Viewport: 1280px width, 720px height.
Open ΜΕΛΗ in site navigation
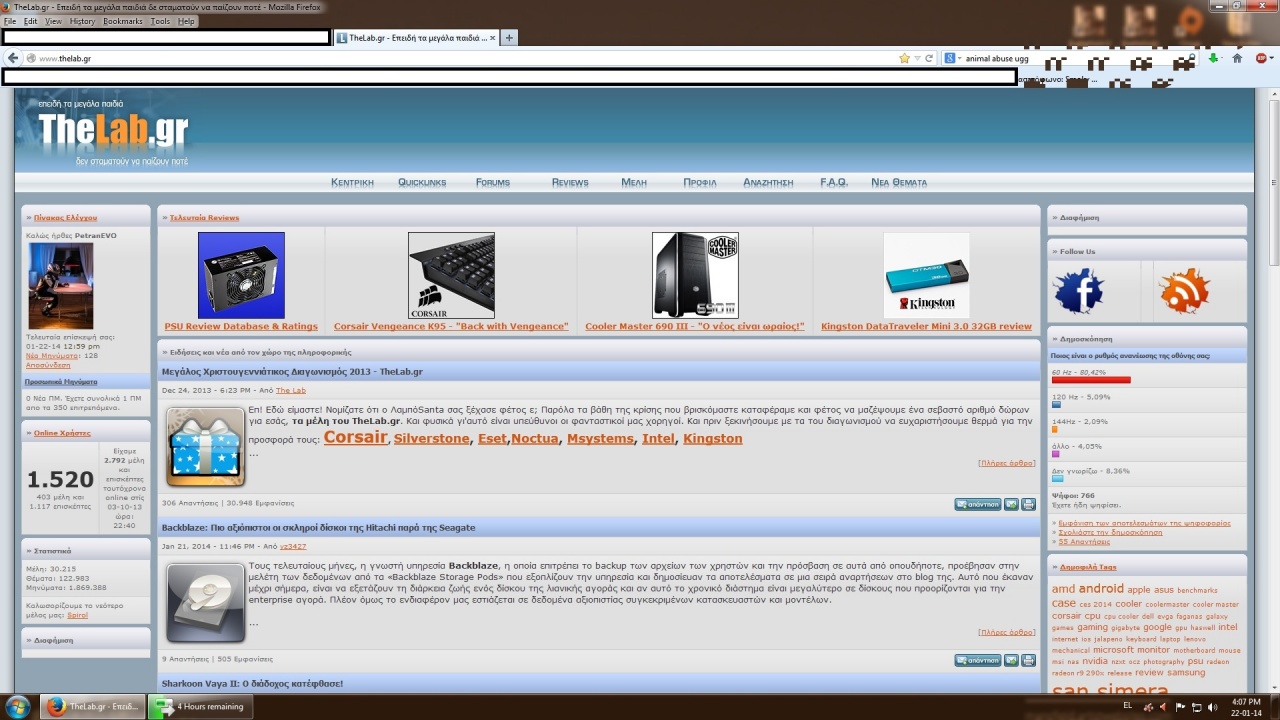tap(634, 183)
